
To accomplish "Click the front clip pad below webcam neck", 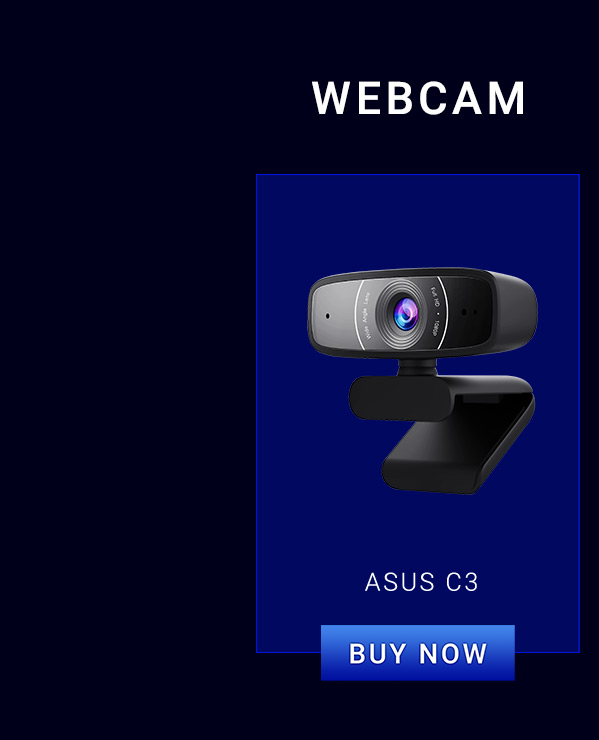I will (401, 398).
